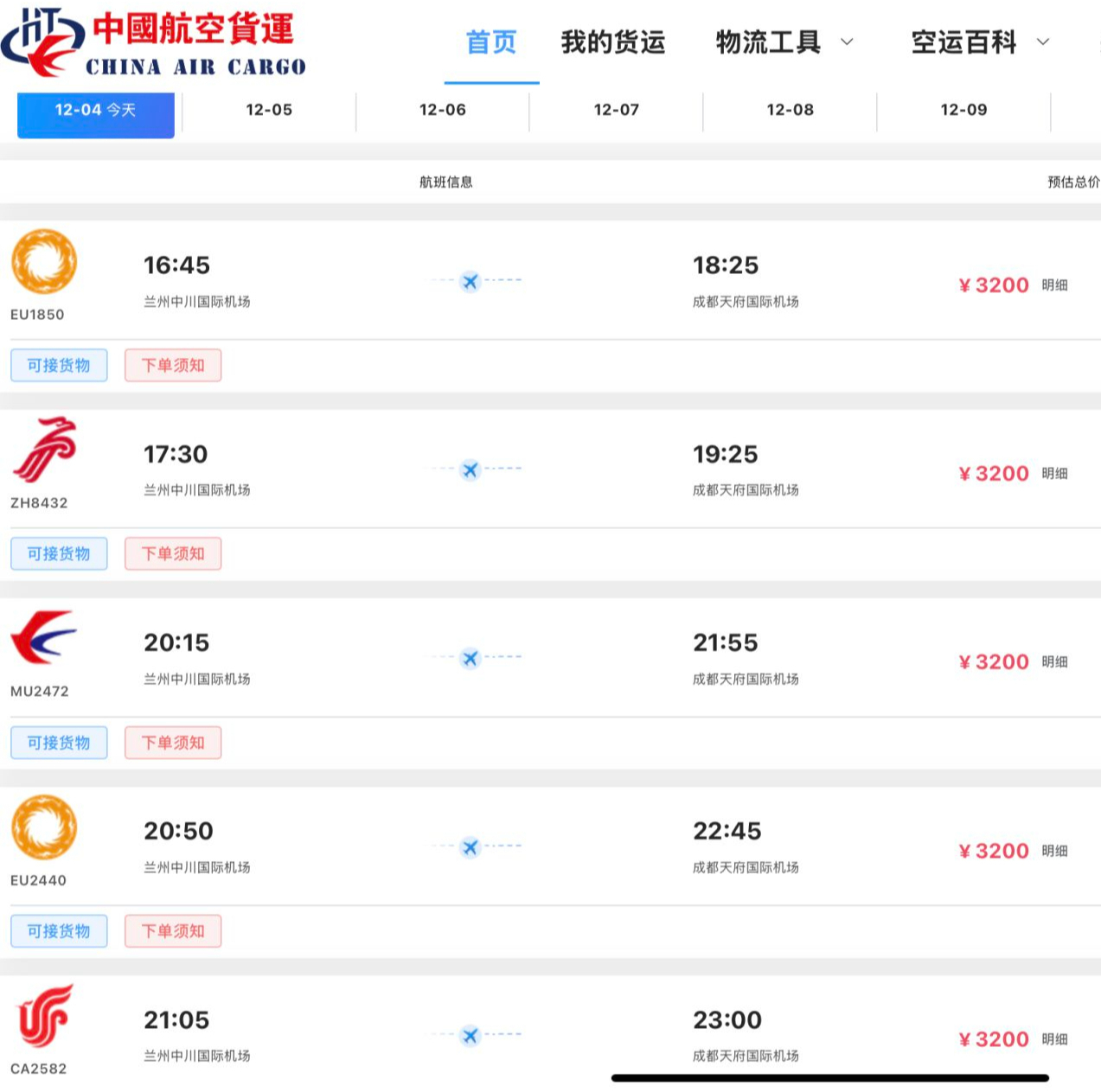Click the CA2582 Air China logo
This screenshot has height=1092, width=1101.
[44, 1016]
